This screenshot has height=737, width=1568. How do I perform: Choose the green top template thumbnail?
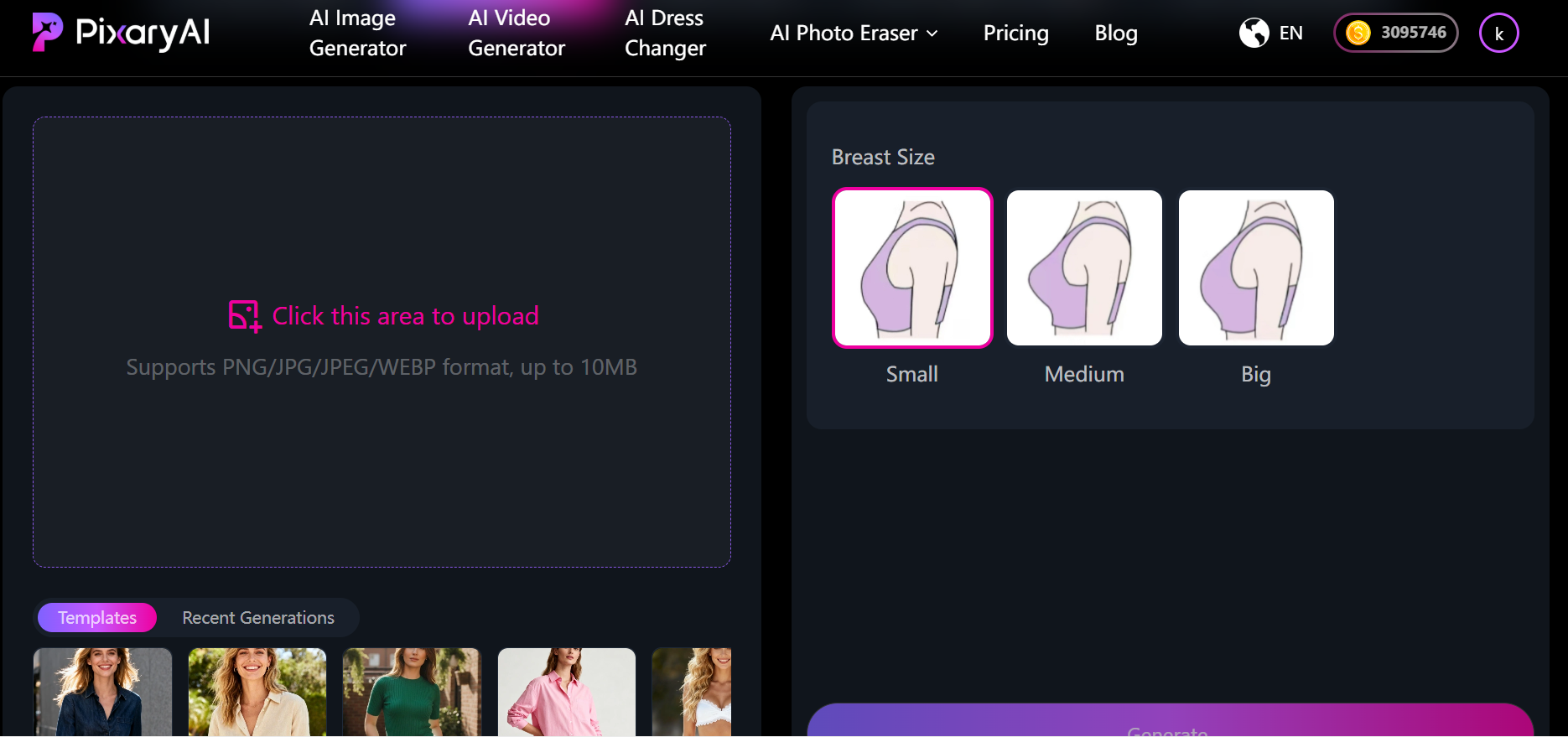tap(412, 693)
